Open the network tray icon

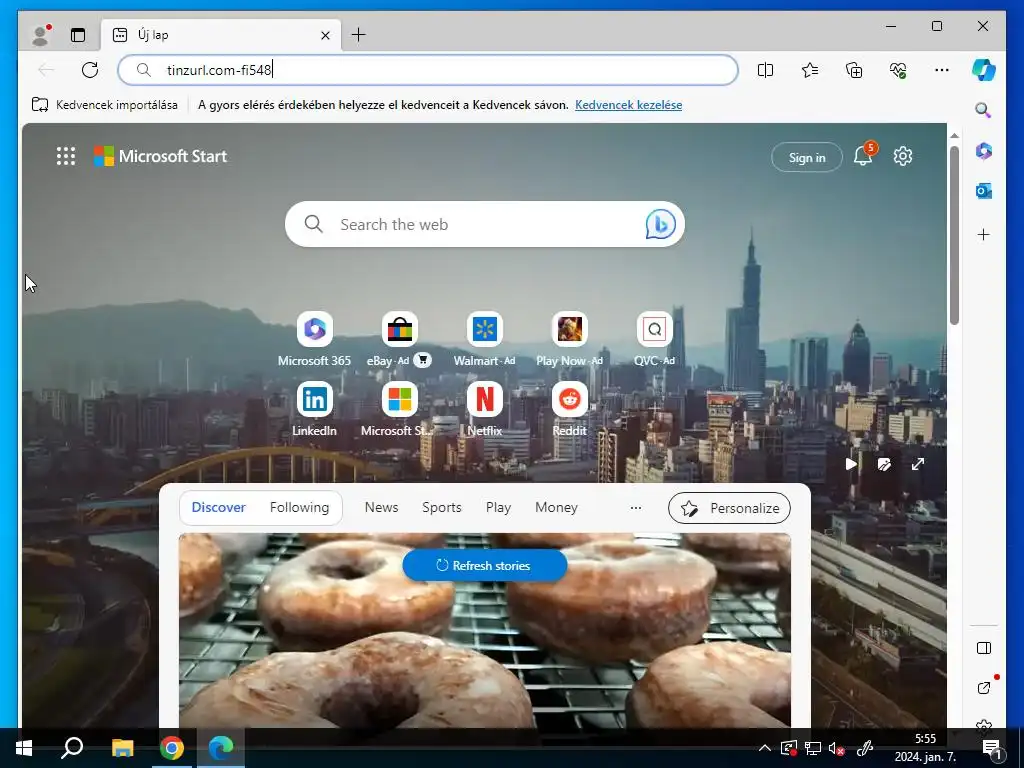[812, 749]
